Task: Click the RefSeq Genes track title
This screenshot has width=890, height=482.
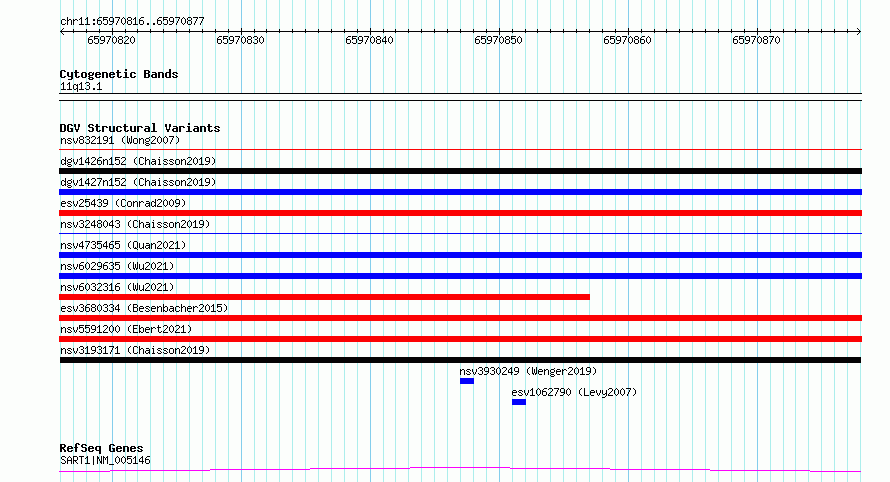Action: [x=101, y=449]
